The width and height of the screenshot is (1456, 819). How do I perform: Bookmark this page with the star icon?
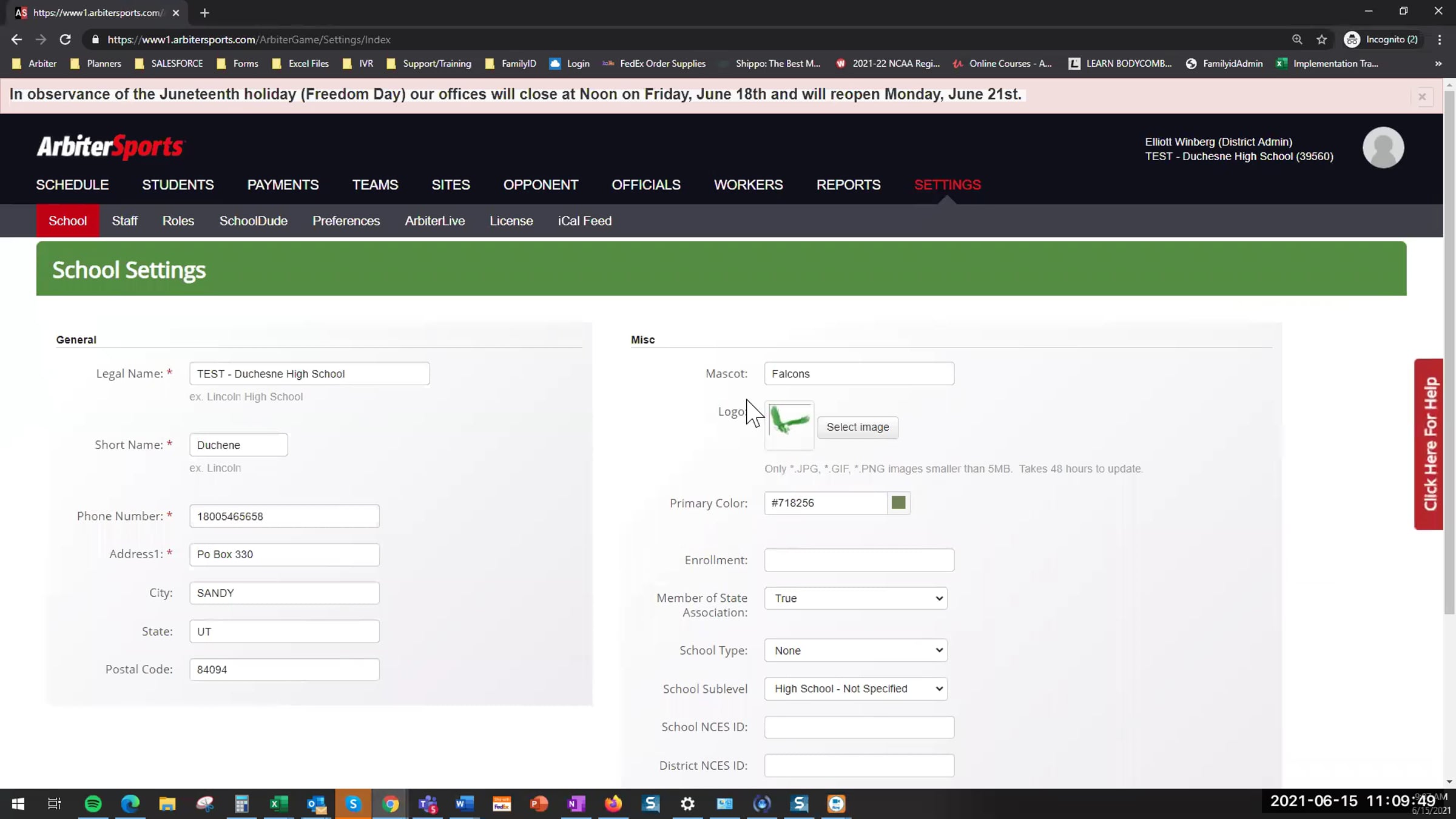[x=1322, y=39]
